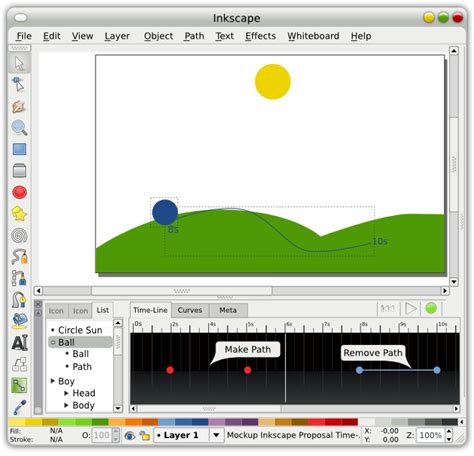Click the blue keyframe at 8s
Image resolution: width=474 pixels, height=456 pixels.
click(359, 370)
